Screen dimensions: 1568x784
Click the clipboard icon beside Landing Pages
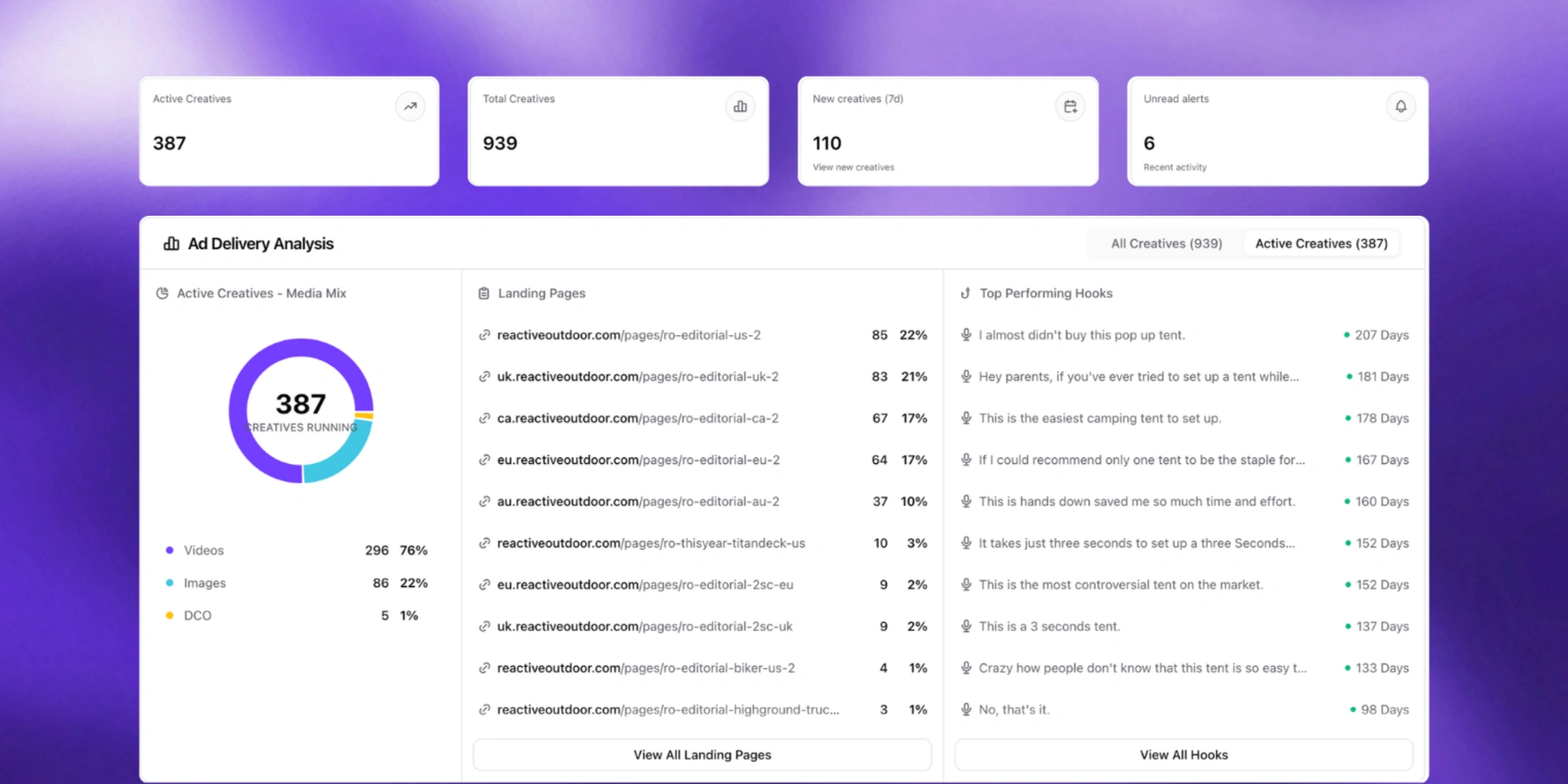click(x=484, y=293)
